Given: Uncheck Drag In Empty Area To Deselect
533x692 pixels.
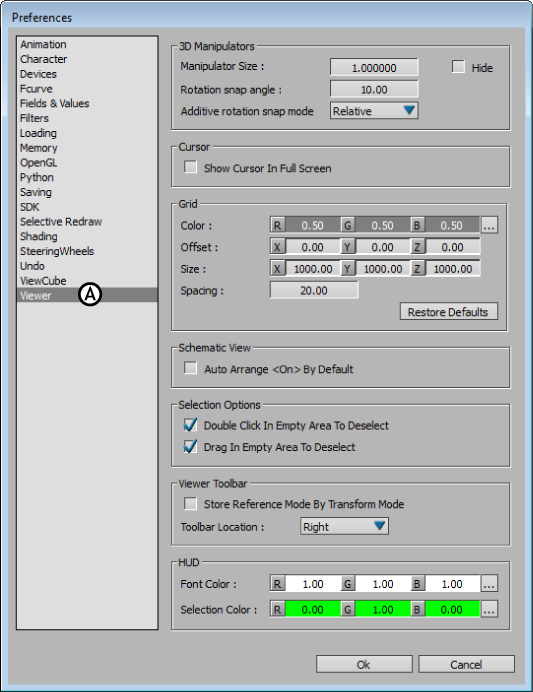Looking at the screenshot, I should [191, 447].
